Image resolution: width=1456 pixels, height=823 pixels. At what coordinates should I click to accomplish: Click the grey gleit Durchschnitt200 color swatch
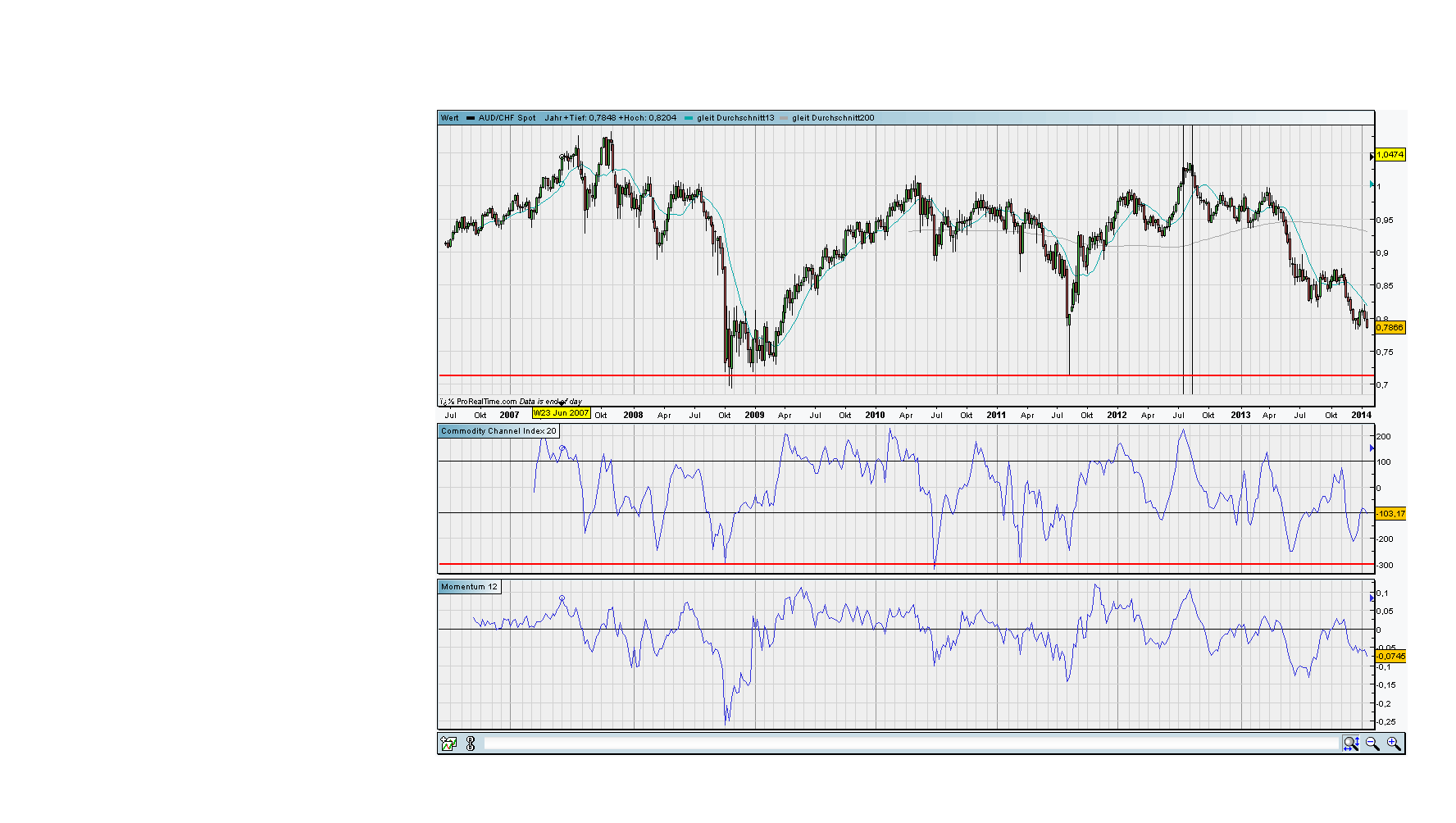[784, 118]
